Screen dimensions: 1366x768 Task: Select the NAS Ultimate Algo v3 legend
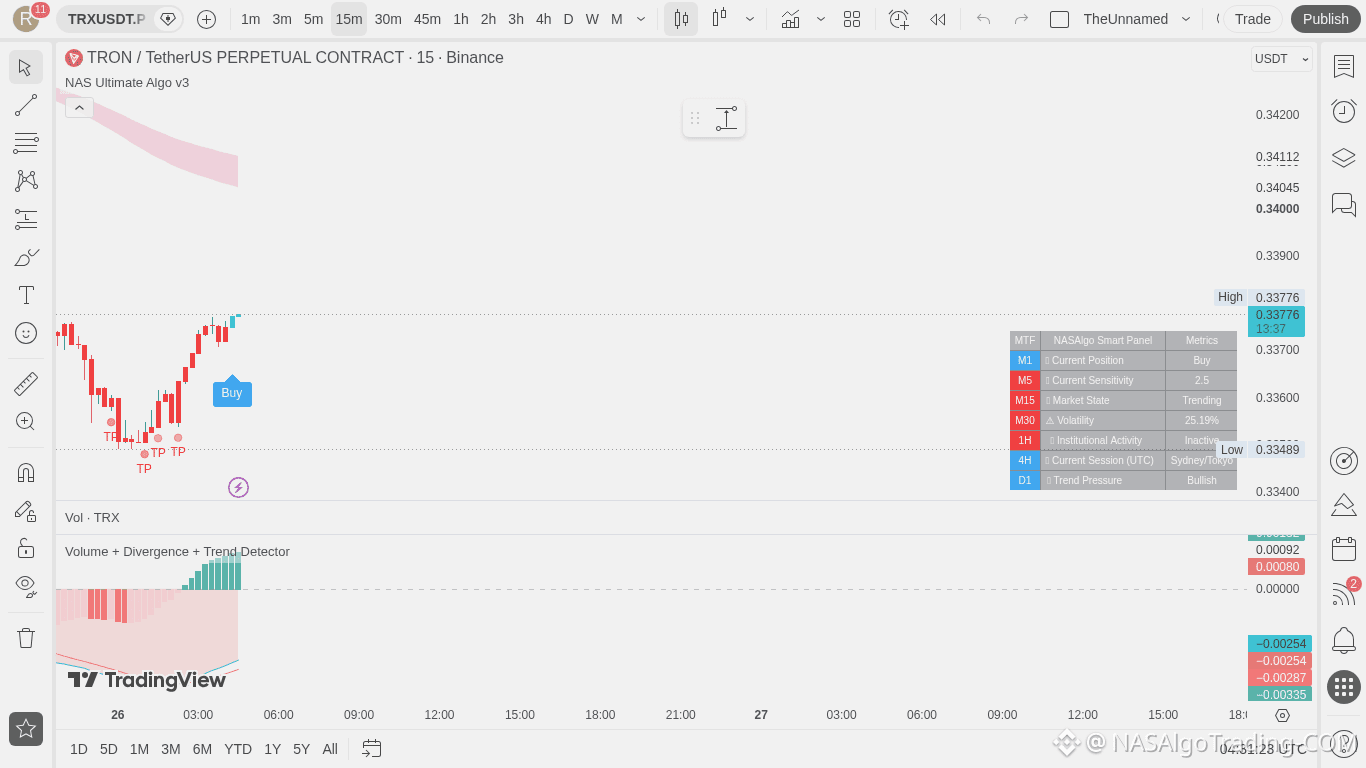coord(127,83)
